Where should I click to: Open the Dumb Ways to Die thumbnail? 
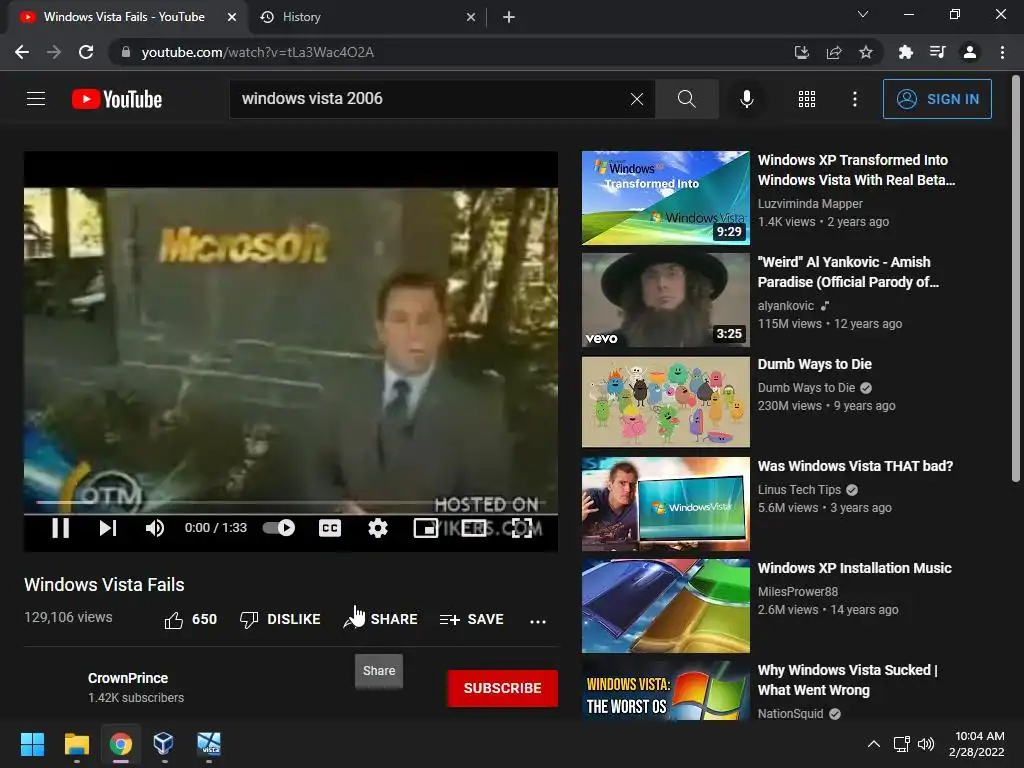click(665, 402)
